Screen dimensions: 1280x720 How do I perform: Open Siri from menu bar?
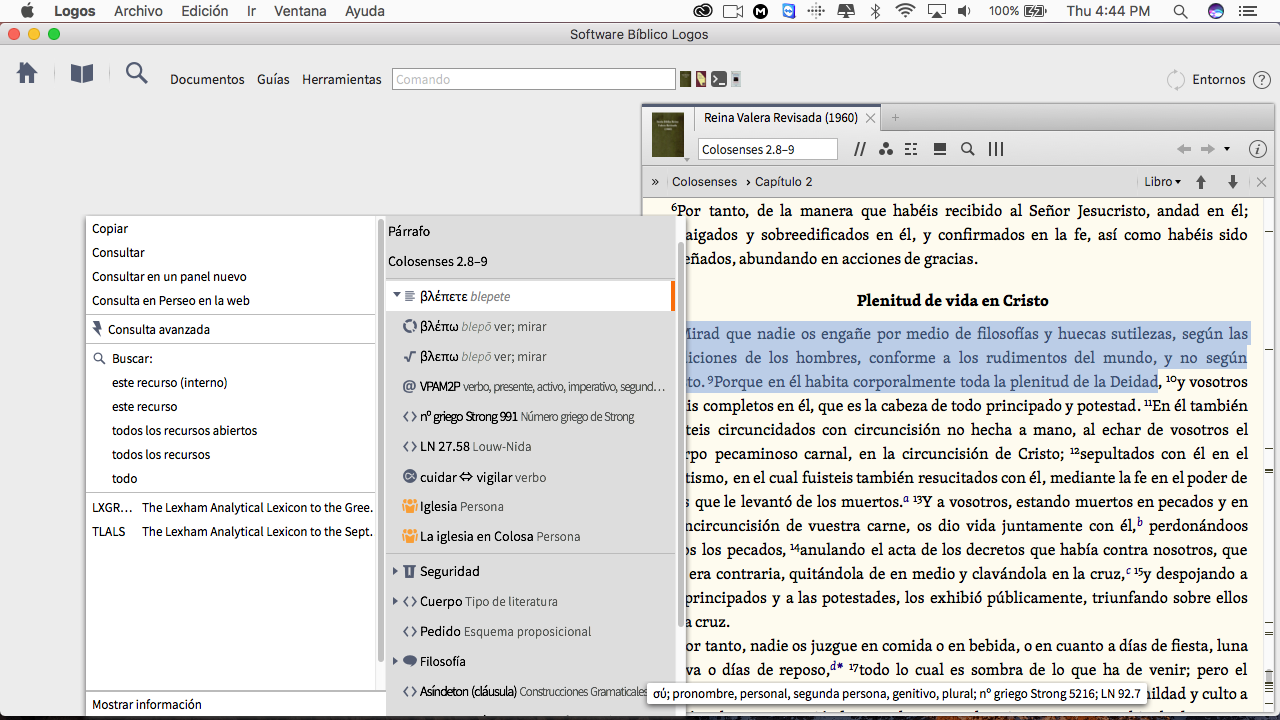pyautogui.click(x=1216, y=11)
